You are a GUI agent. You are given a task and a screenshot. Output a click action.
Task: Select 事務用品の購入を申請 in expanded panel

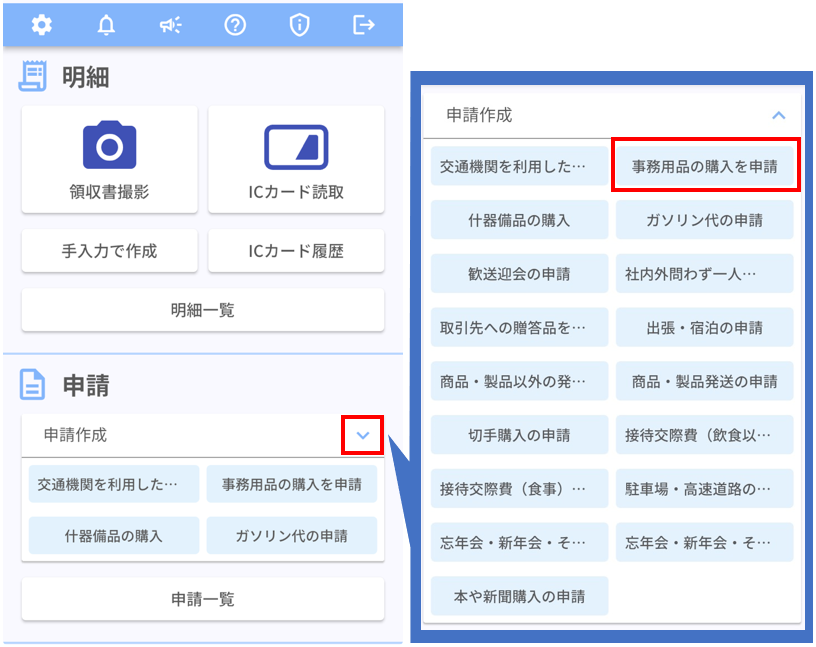(x=704, y=166)
